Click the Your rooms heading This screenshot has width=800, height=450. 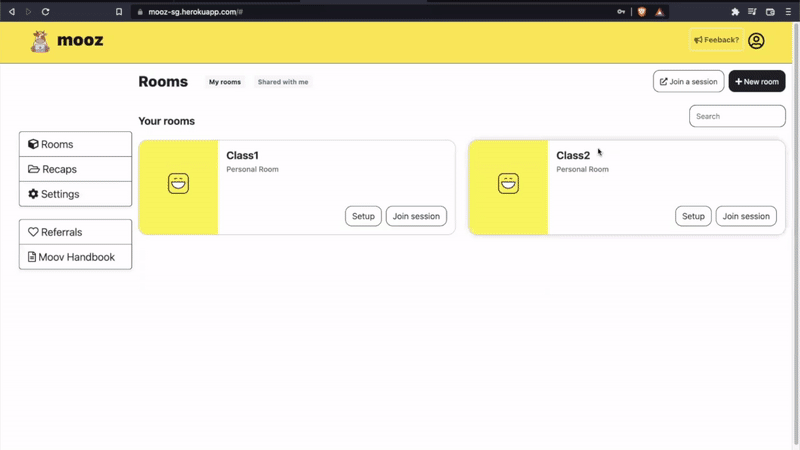166,121
